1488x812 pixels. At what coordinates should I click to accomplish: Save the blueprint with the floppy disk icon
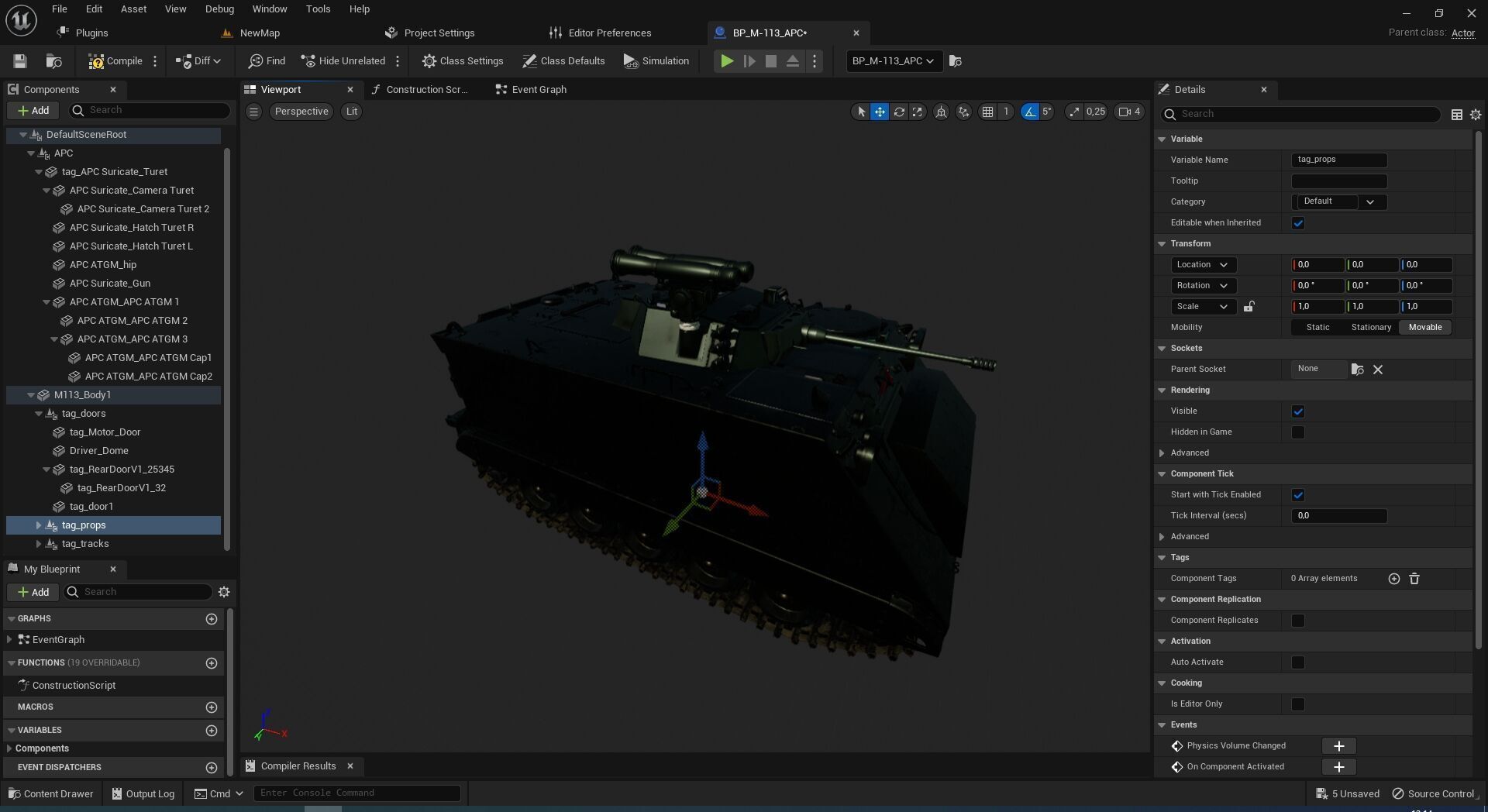(x=20, y=61)
